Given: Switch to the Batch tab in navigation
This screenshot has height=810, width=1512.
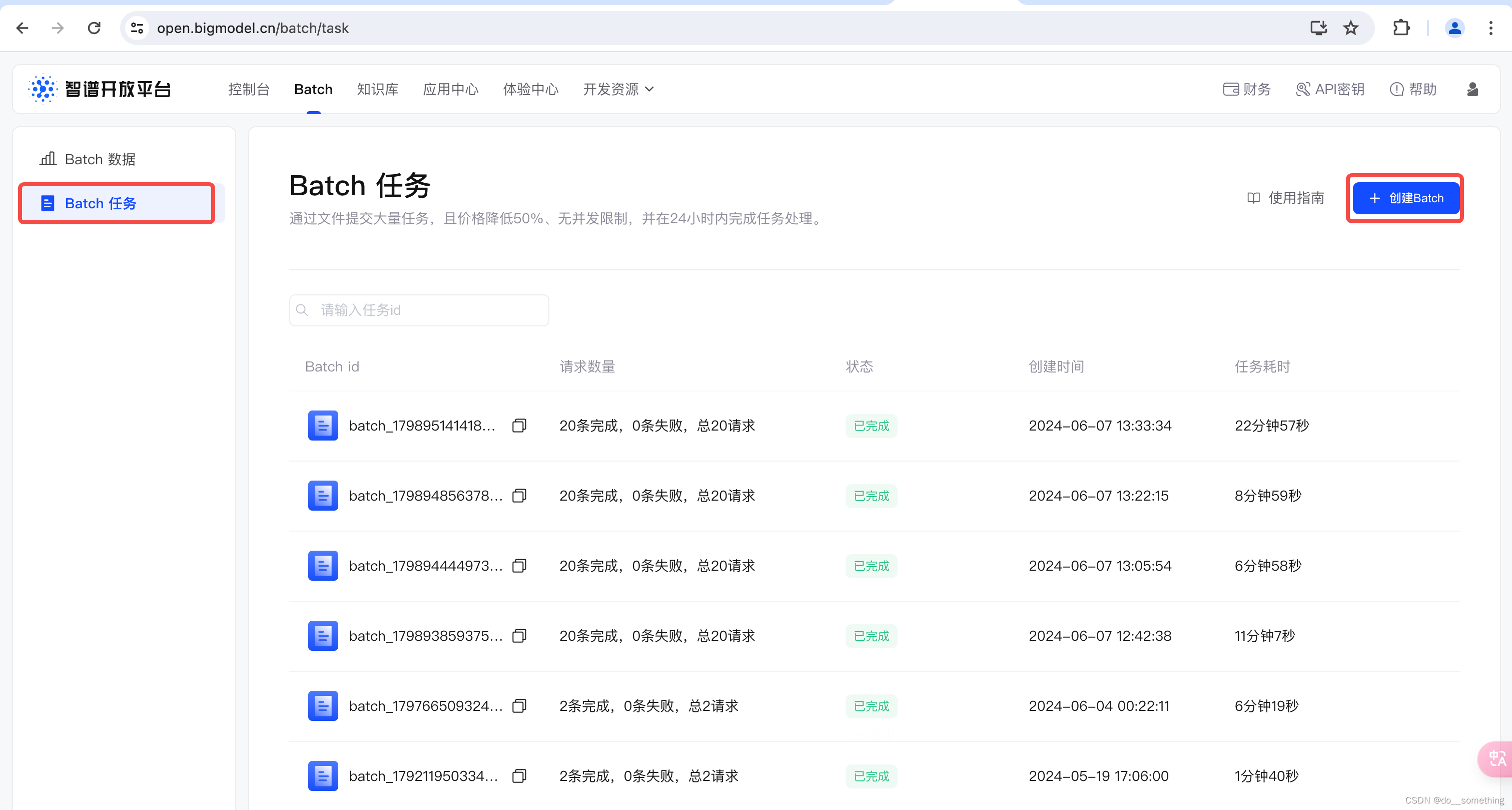Looking at the screenshot, I should [313, 89].
